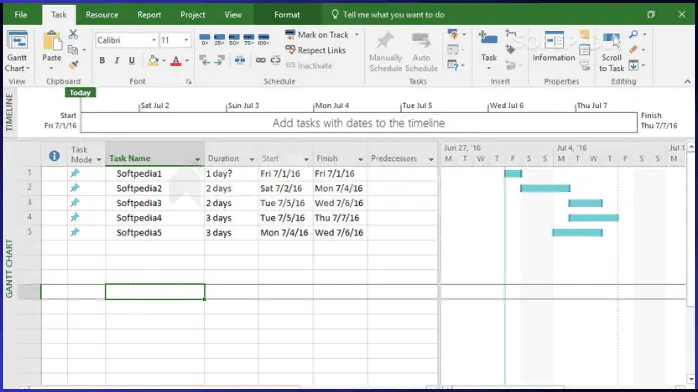The height and width of the screenshot is (392, 698).
Task: Switch to the View tab
Action: tap(233, 15)
